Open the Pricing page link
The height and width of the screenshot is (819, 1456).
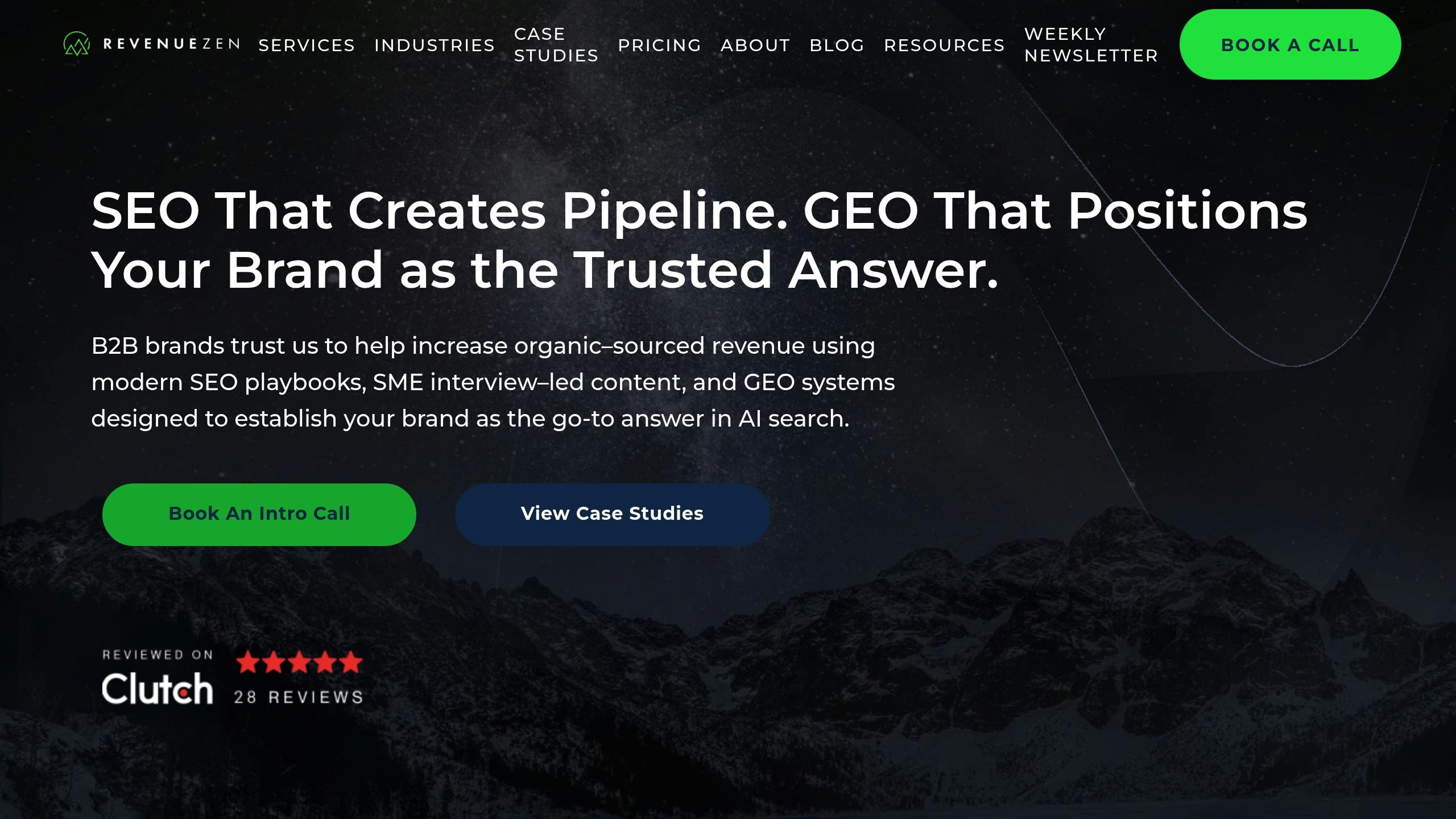tap(660, 45)
